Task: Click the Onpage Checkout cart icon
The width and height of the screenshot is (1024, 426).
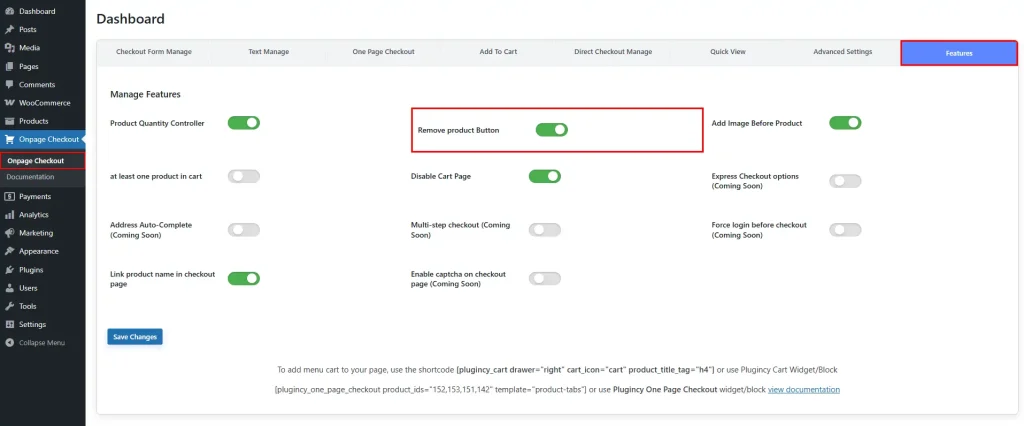Action: point(9,139)
